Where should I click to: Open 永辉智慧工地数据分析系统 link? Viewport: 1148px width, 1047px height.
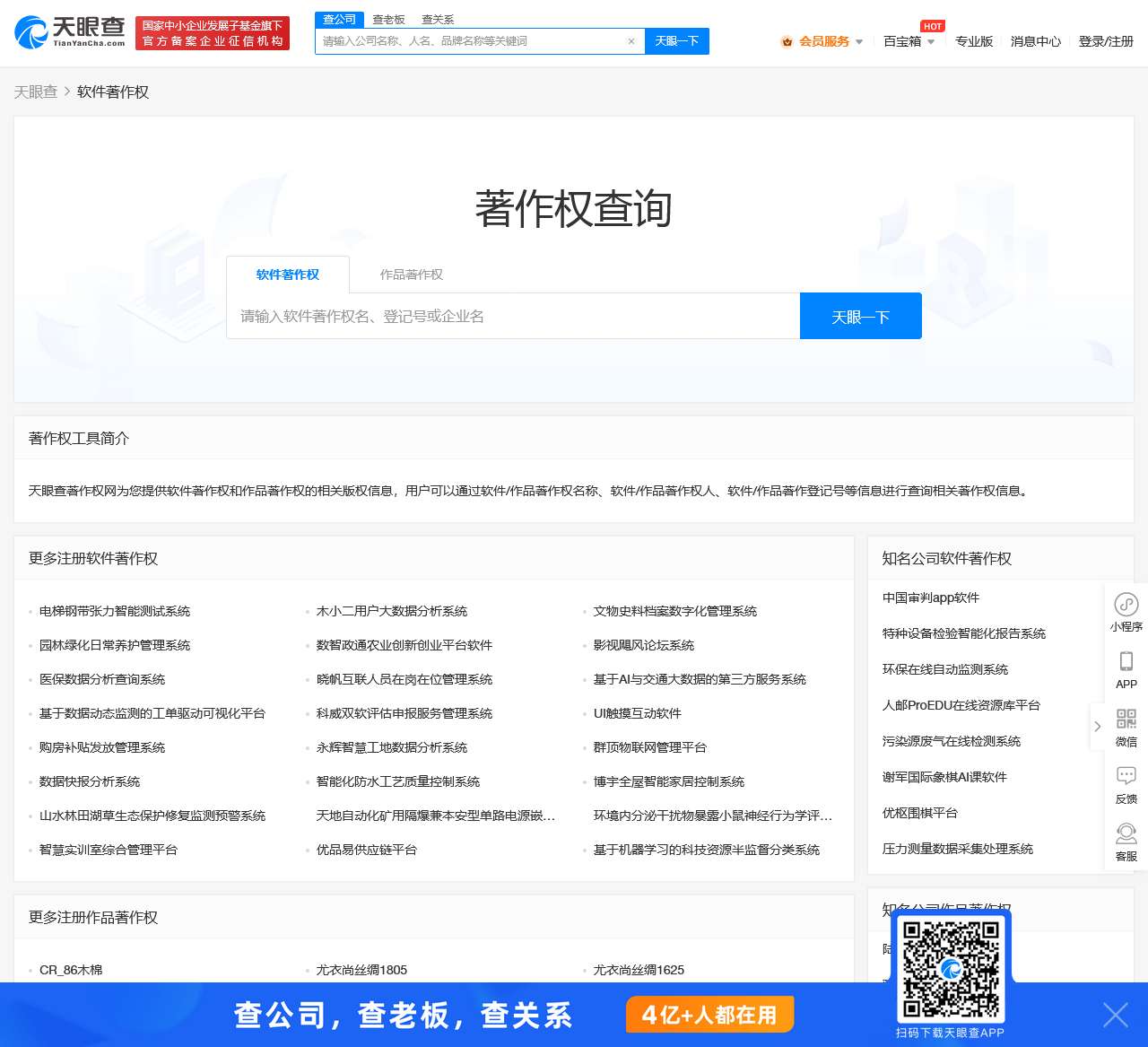(392, 747)
